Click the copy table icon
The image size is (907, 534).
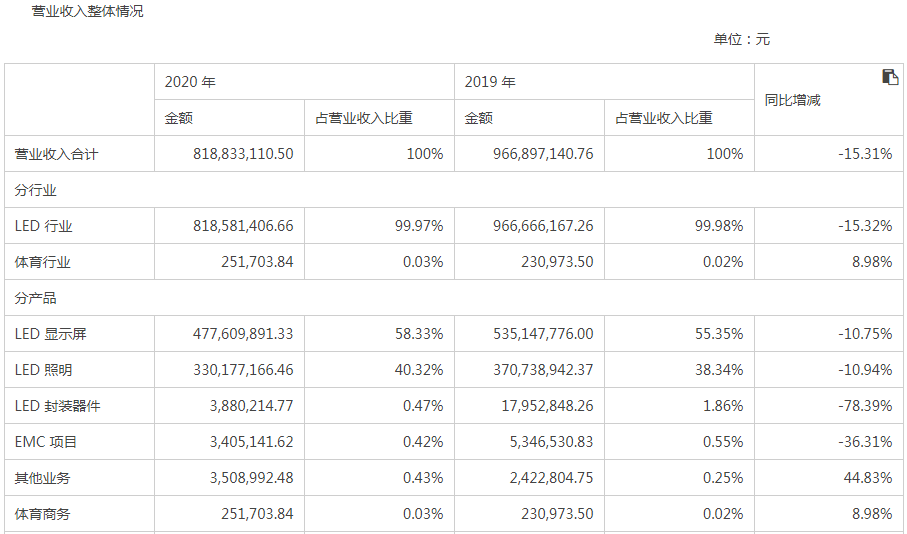point(890,77)
